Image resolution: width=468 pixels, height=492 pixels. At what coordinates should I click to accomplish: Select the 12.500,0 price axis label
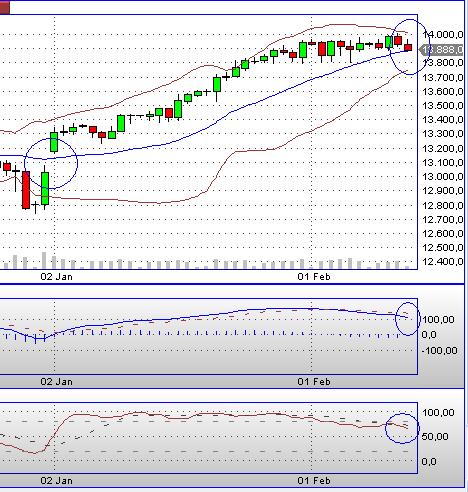[443, 248]
